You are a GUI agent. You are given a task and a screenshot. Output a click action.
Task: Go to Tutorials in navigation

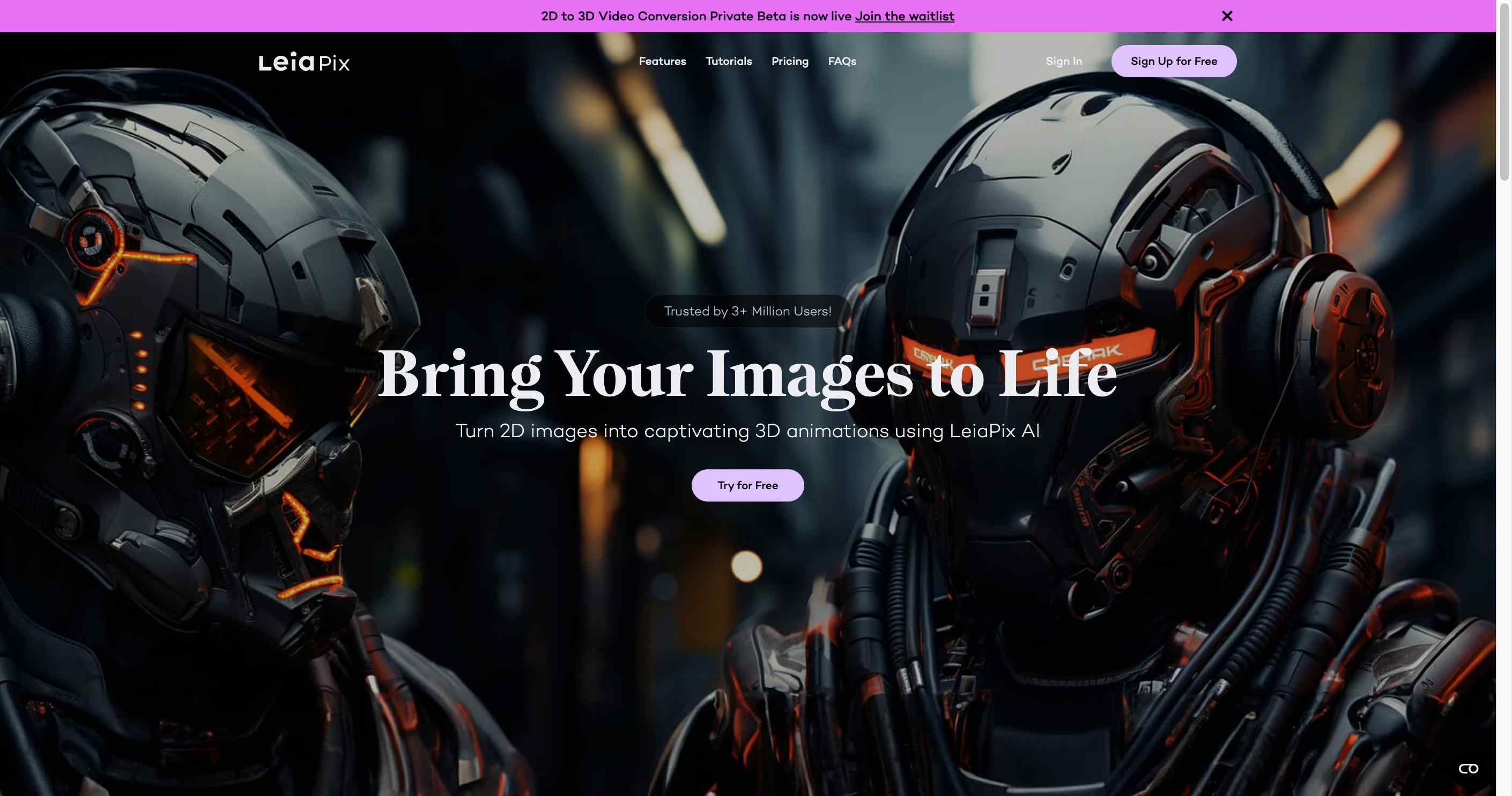point(729,61)
